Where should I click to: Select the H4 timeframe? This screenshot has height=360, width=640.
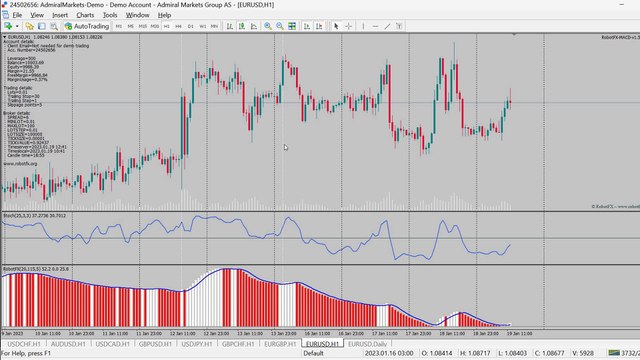tap(178, 26)
